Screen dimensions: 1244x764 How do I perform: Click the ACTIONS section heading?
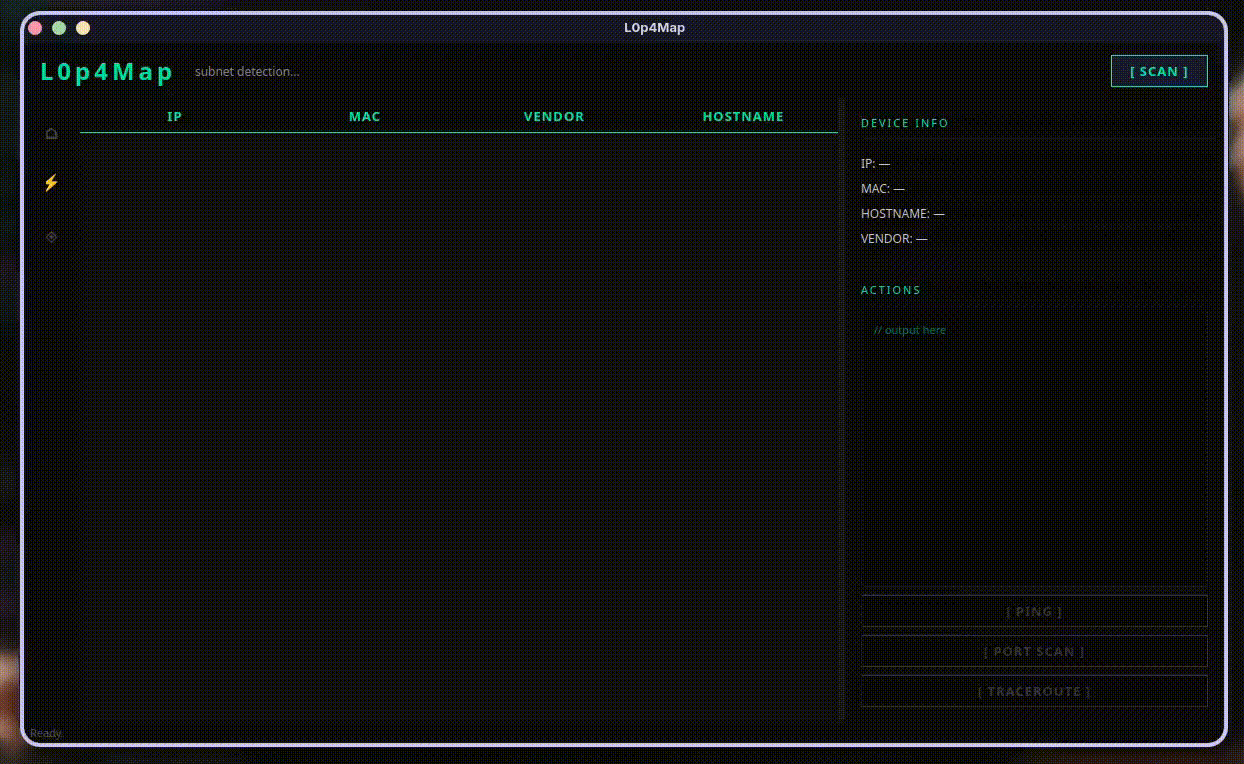891,290
